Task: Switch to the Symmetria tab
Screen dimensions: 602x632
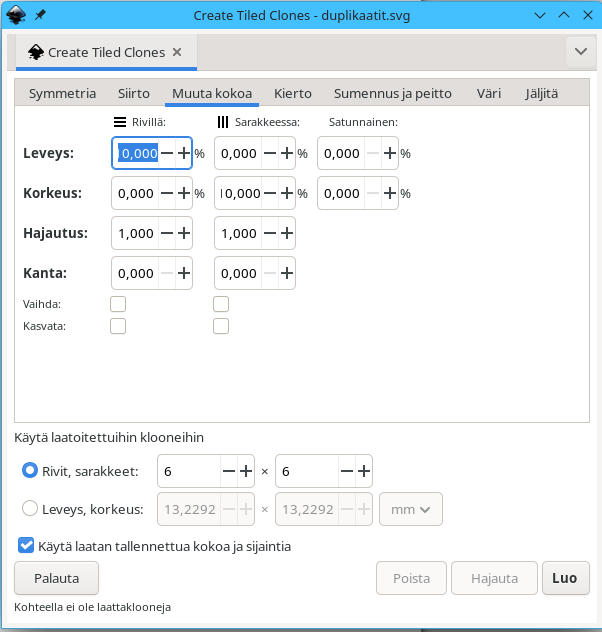Action: coord(62,93)
